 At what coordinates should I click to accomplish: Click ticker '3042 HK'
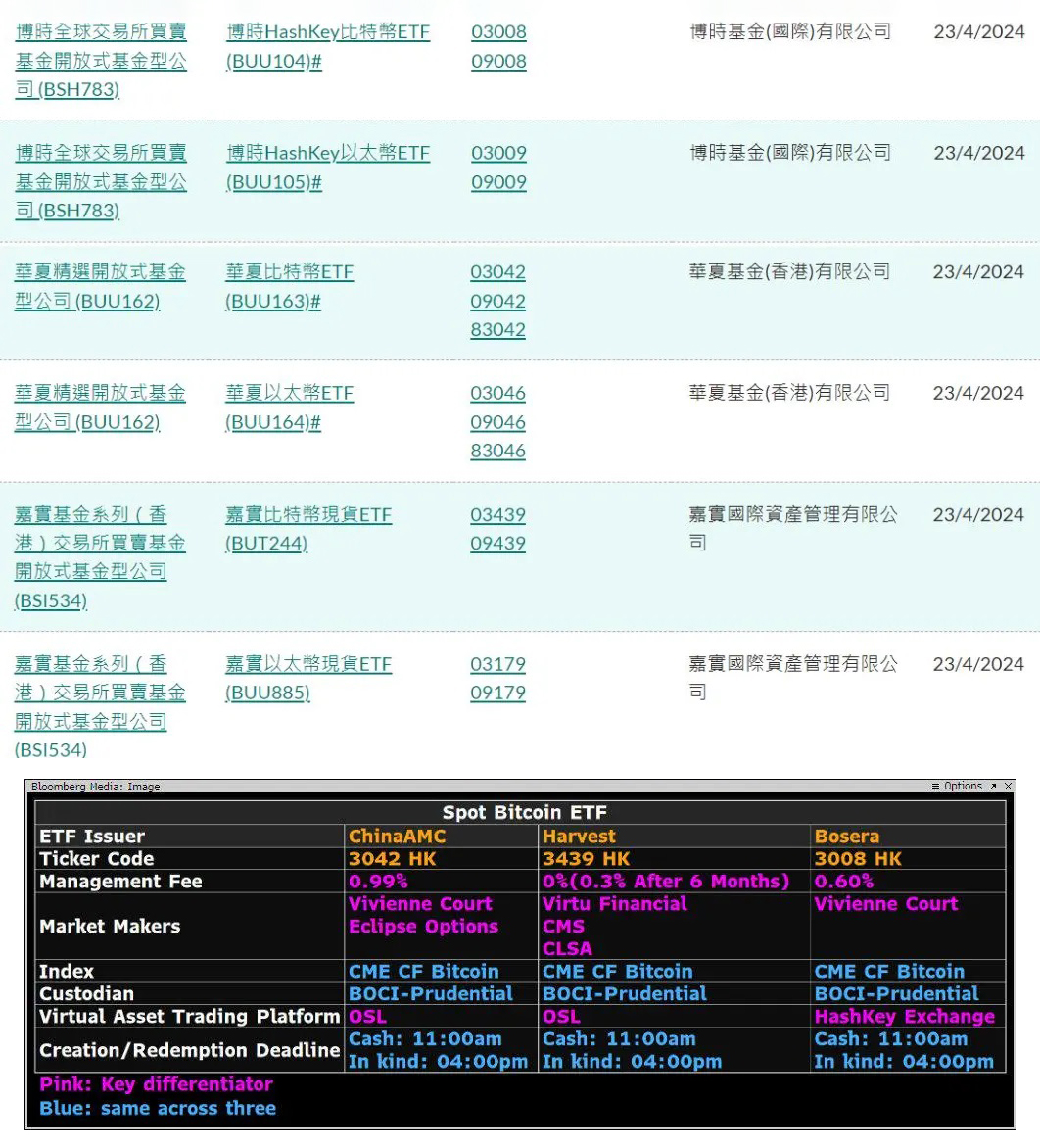point(393,858)
